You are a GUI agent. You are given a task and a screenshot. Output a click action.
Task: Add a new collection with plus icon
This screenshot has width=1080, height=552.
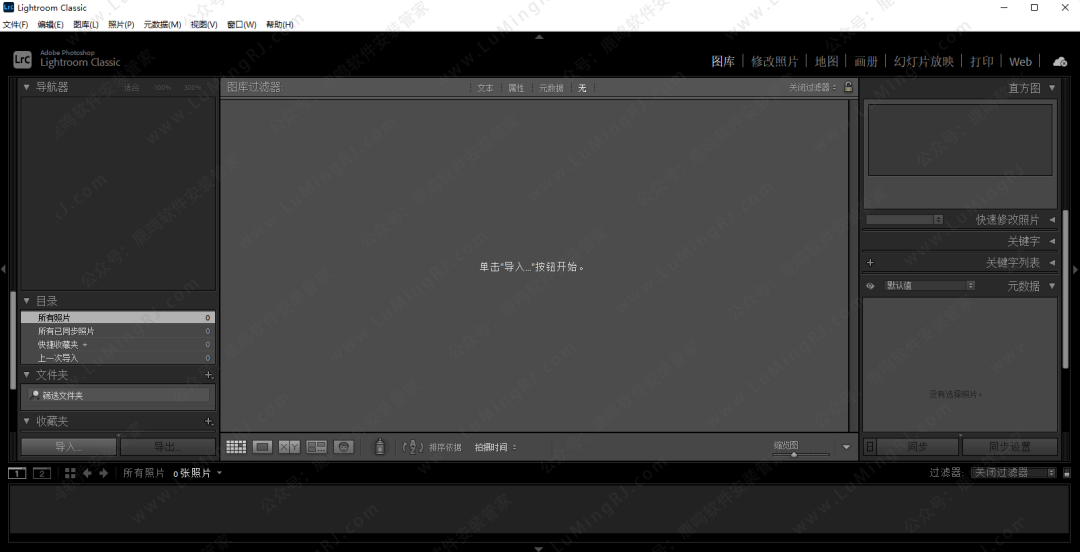209,421
